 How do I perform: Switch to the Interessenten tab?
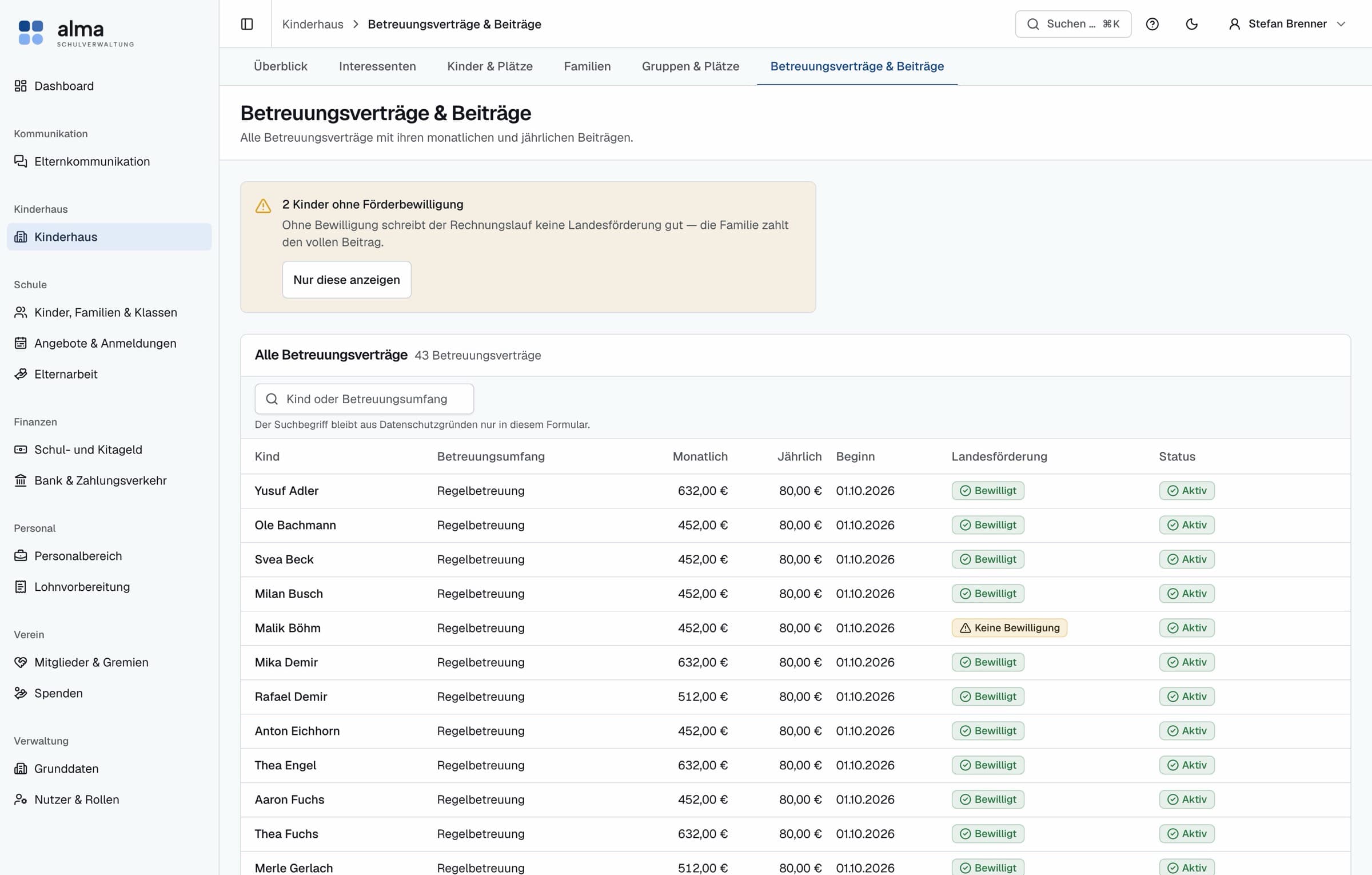[x=377, y=66]
